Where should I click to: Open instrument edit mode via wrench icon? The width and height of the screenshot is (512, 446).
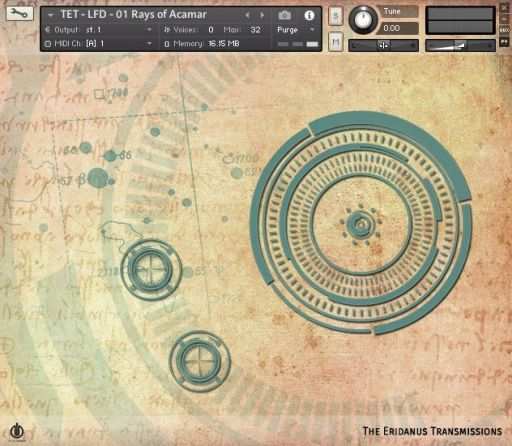pos(19,14)
